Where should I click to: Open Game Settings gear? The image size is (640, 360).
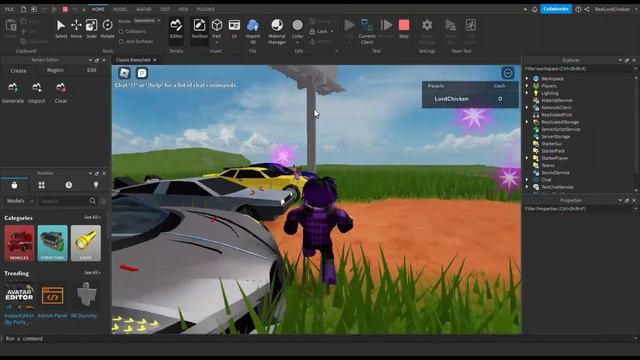tap(427, 31)
